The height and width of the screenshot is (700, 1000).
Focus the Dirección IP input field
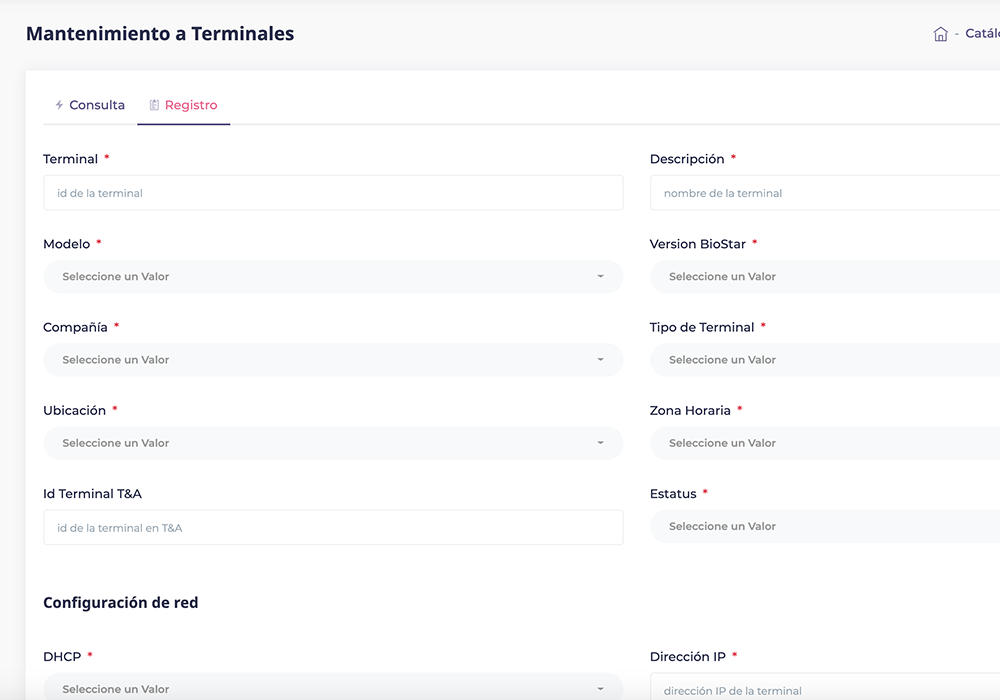824,690
